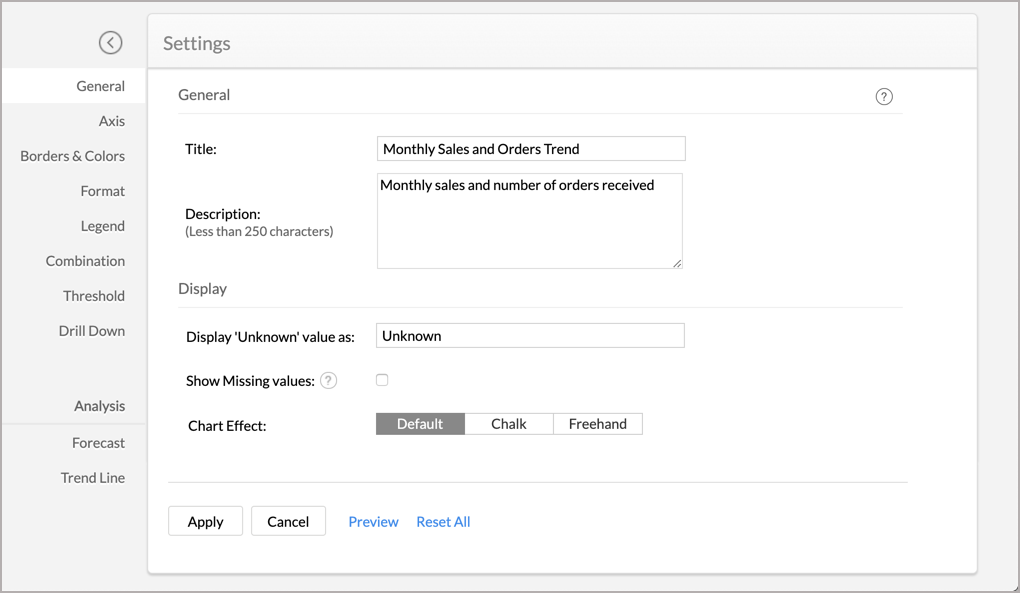Click the Cancel button
This screenshot has height=593, width=1020.
[x=288, y=521]
